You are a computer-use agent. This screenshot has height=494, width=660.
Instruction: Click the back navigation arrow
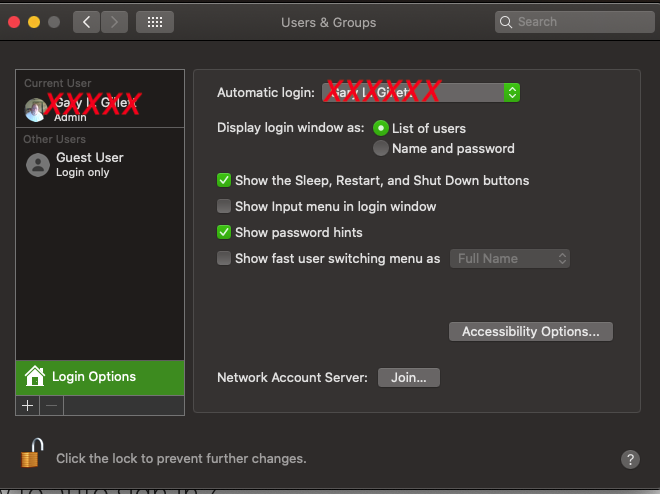[x=86, y=21]
